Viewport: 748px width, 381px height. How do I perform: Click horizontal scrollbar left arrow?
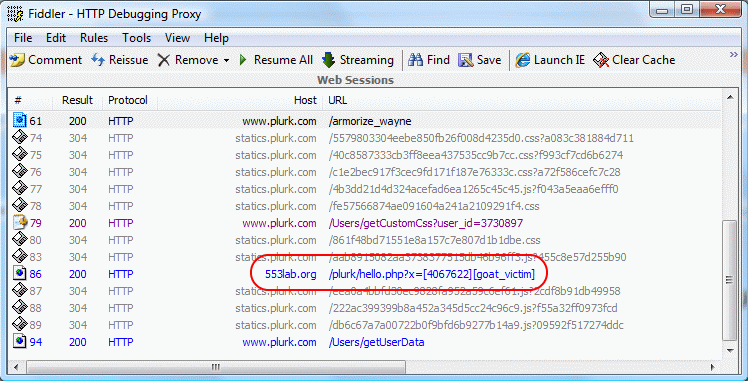tap(17, 367)
